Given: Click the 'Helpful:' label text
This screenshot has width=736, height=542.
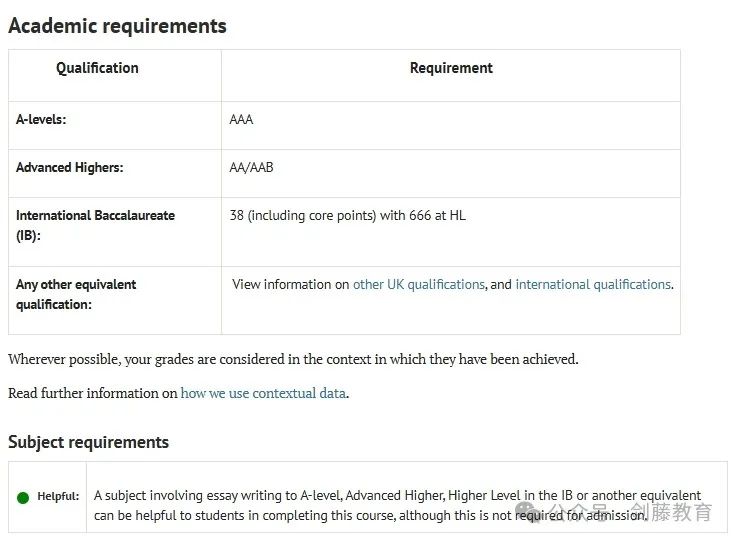Looking at the screenshot, I should [x=58, y=496].
